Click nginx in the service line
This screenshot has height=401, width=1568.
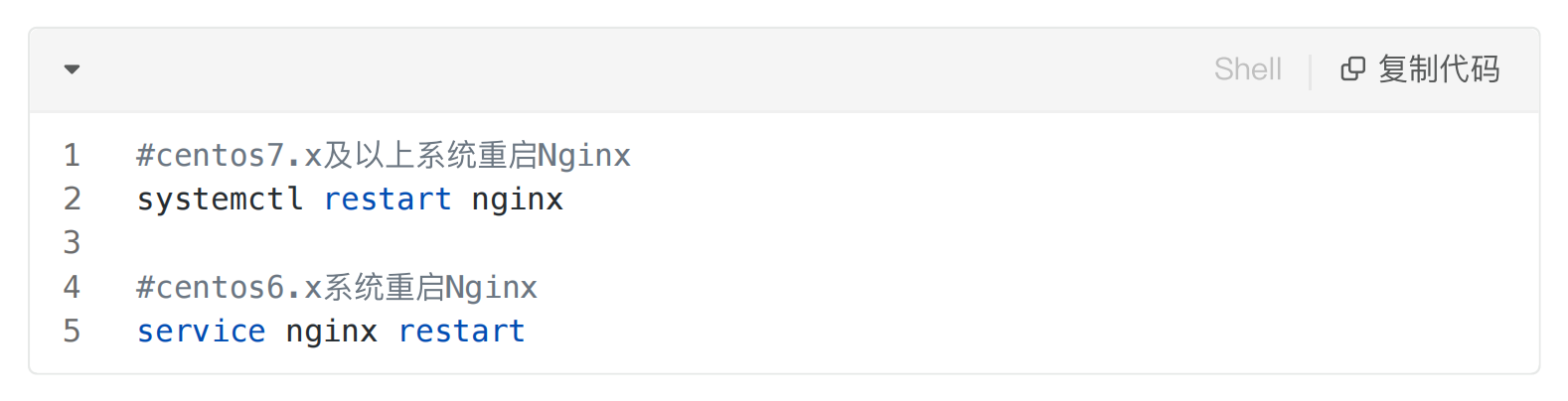point(331,332)
